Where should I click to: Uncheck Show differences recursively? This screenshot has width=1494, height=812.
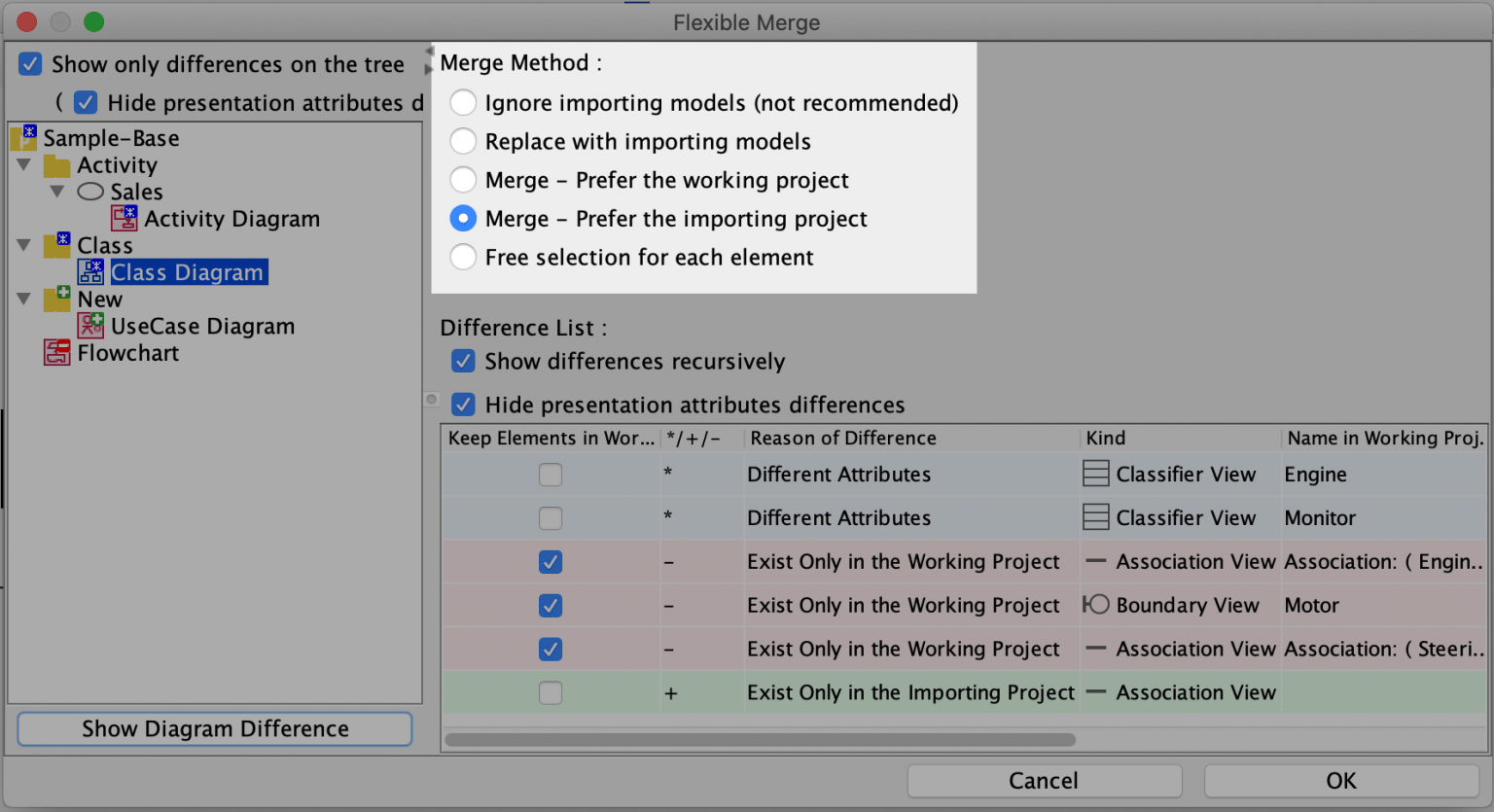pyautogui.click(x=464, y=361)
